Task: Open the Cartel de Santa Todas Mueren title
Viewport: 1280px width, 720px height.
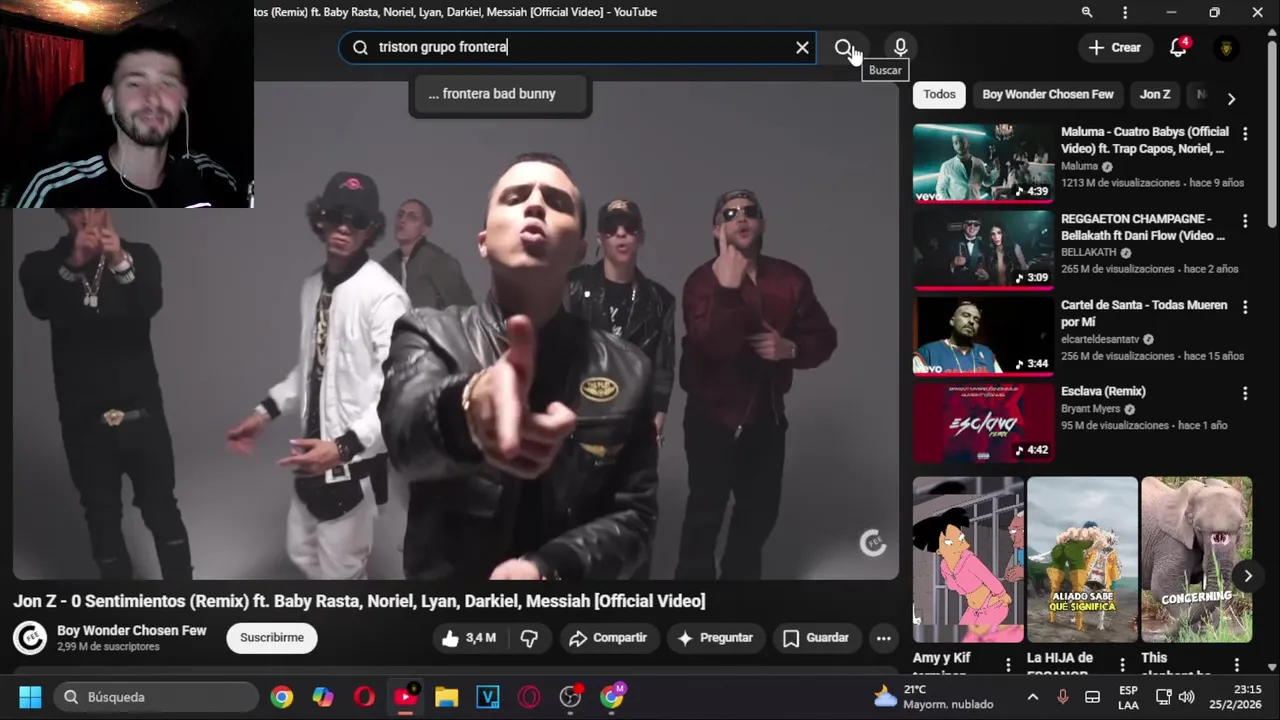Action: click(1144, 313)
